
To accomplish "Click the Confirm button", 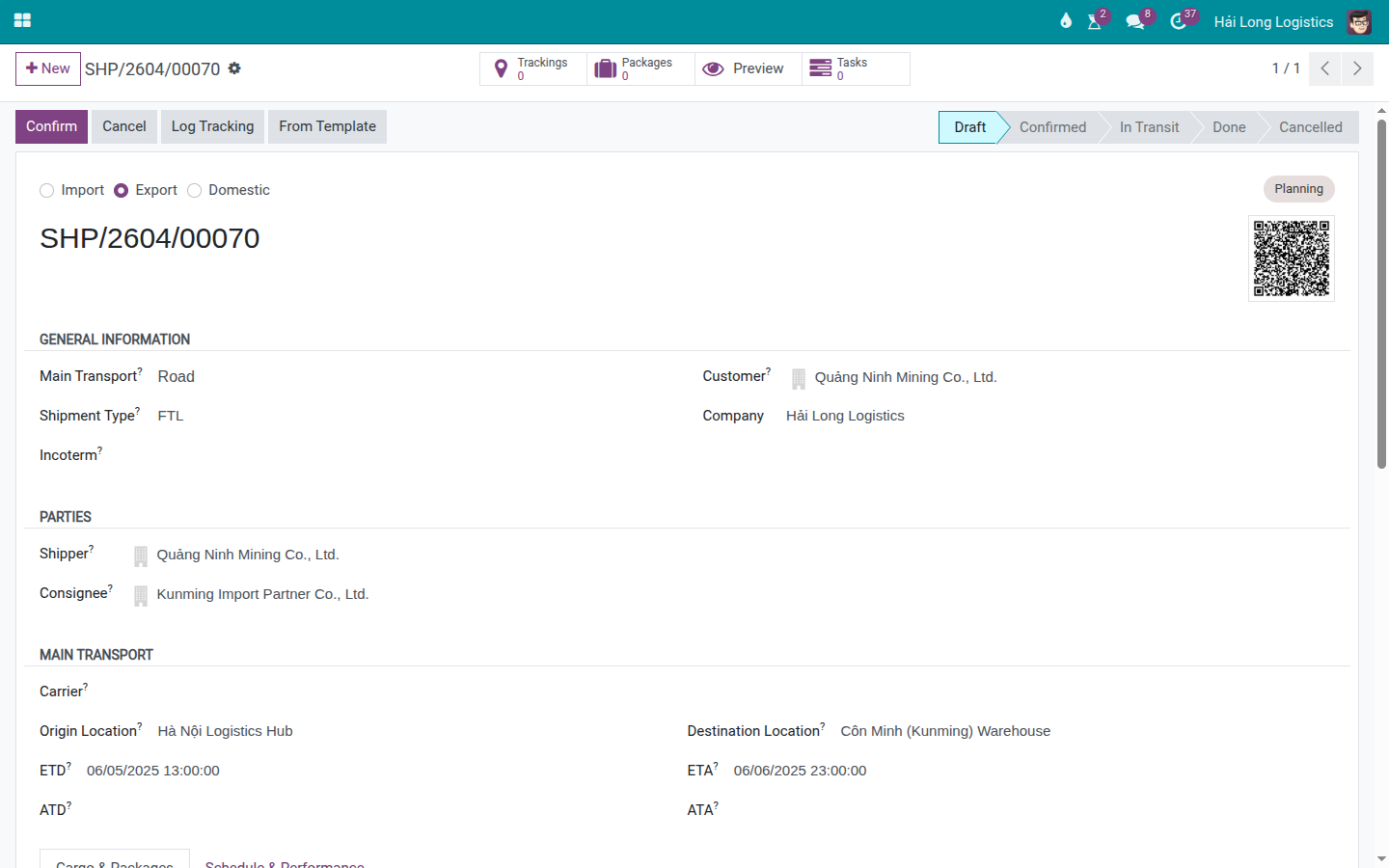I will pos(51,126).
